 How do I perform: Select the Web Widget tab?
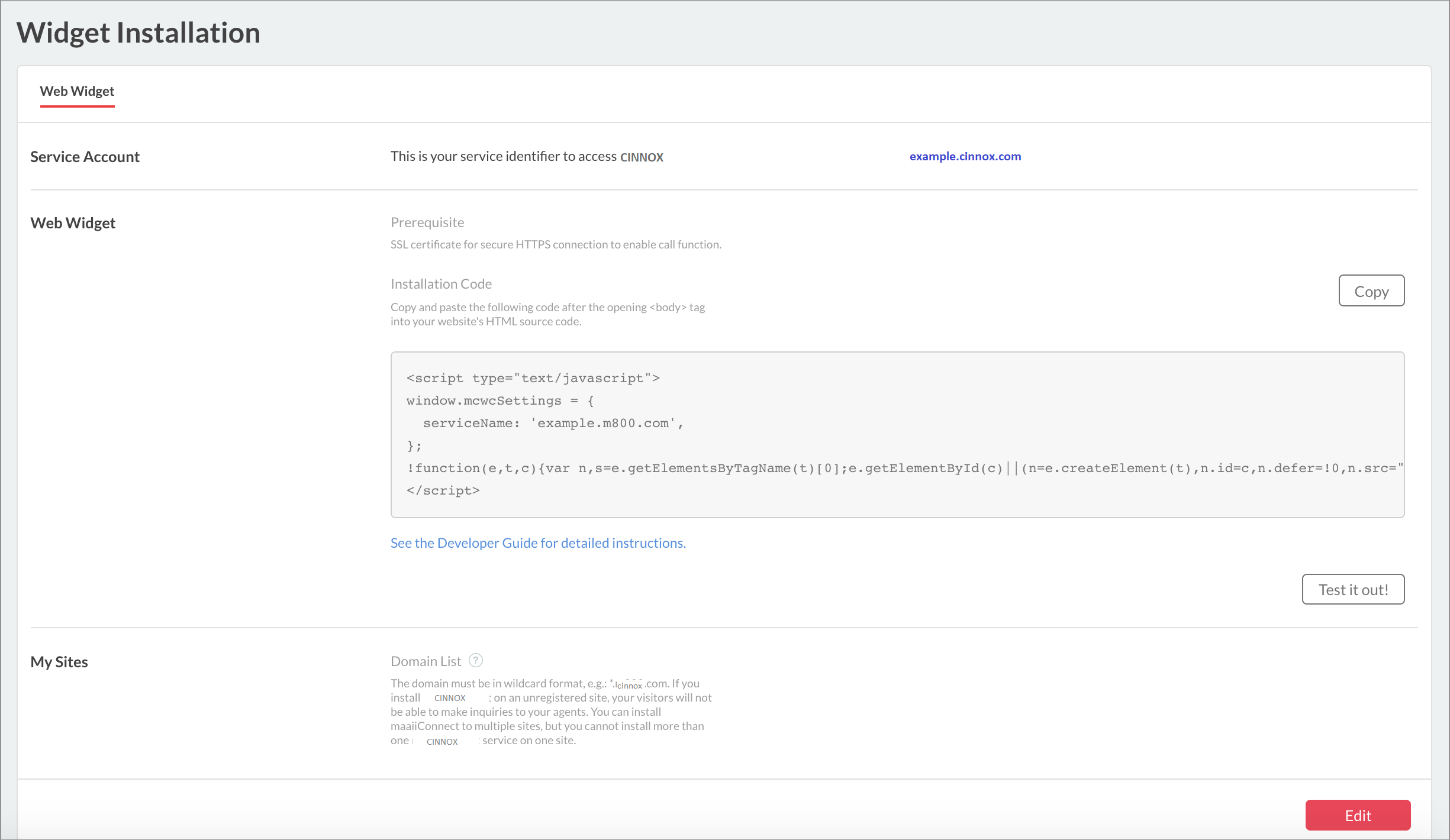coord(77,91)
